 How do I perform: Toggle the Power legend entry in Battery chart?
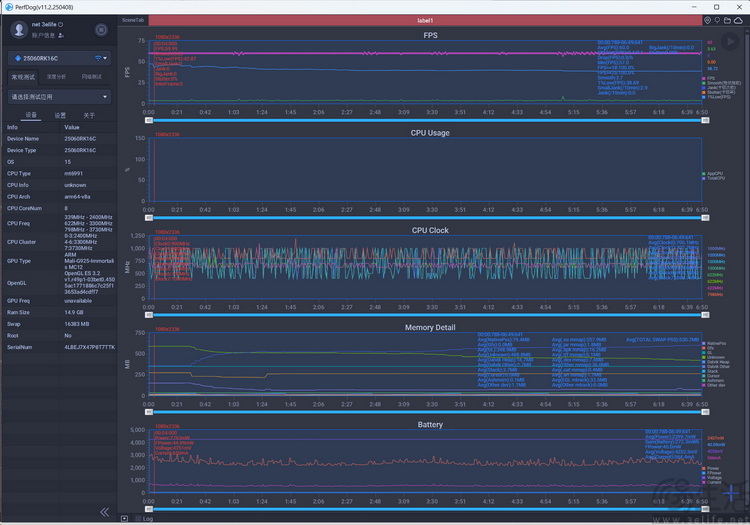tap(710, 468)
